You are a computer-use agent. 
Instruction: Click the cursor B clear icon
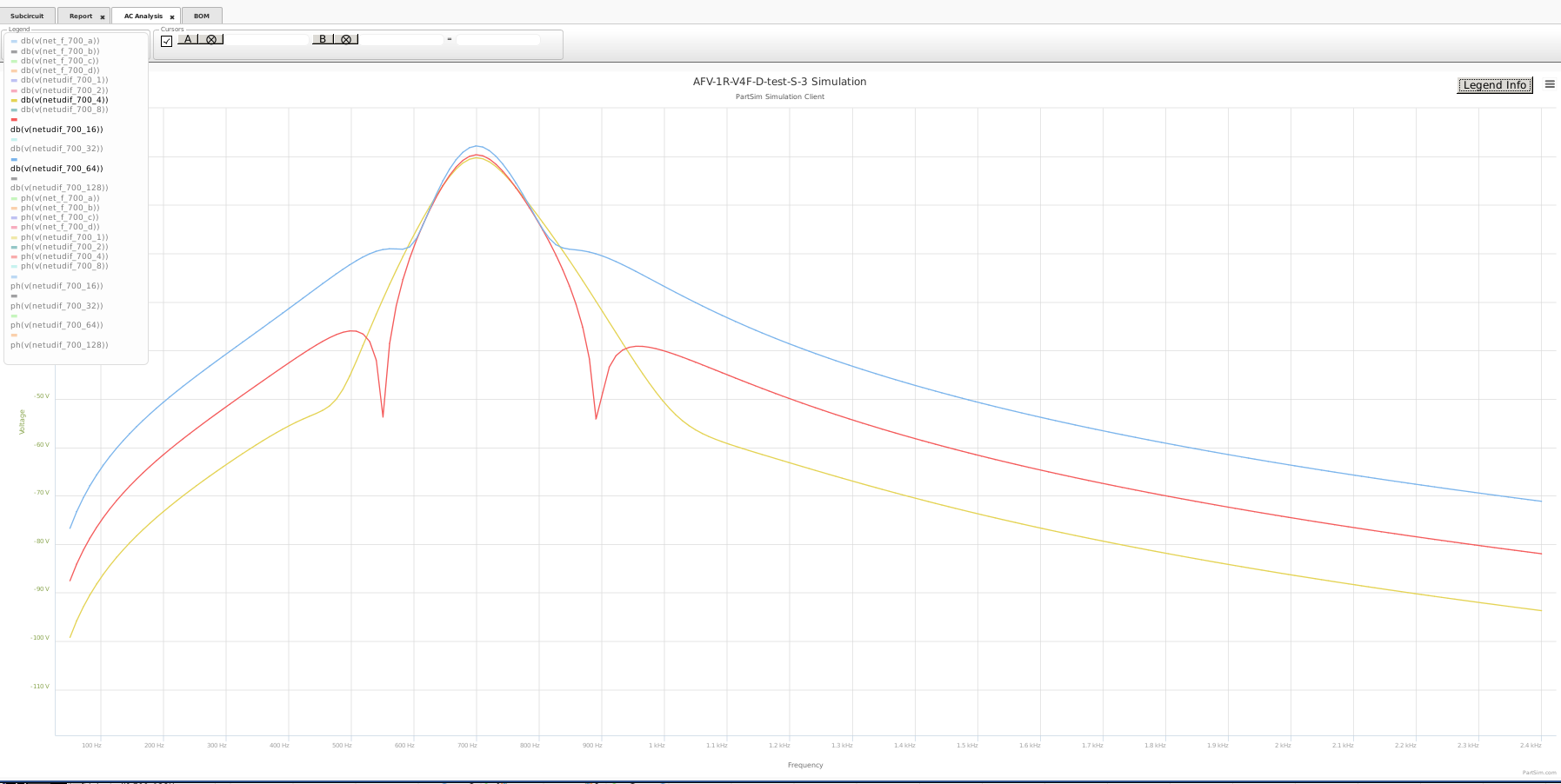346,39
